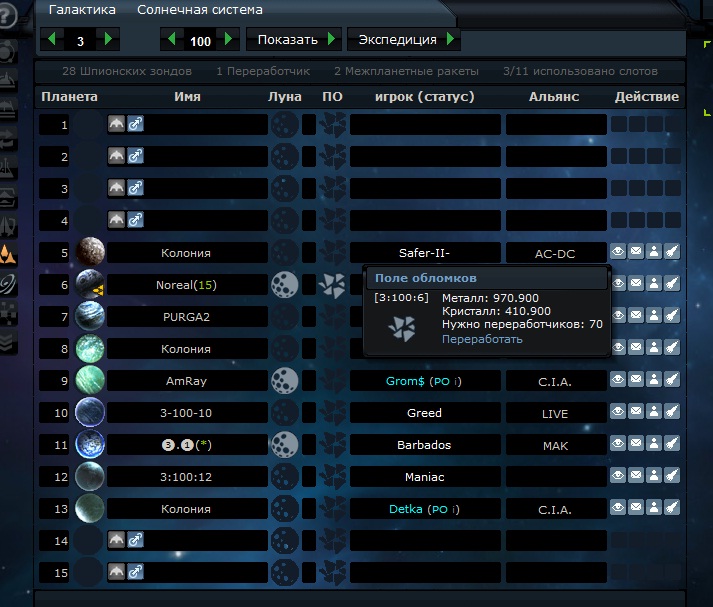Click 28 Шпионских зондов text
The height and width of the screenshot is (607, 713).
(x=127, y=71)
